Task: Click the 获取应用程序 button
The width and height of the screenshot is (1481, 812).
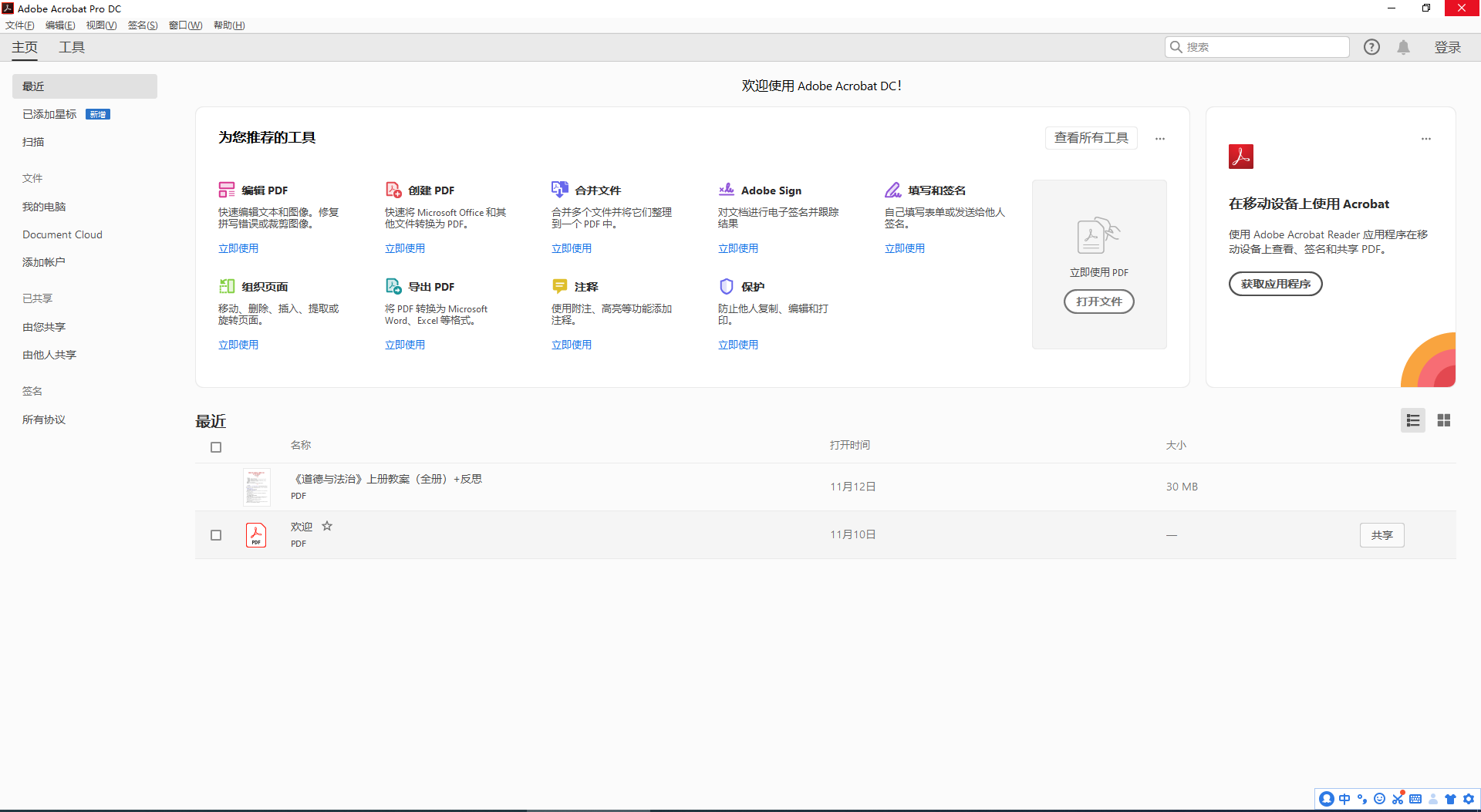Action: [x=1276, y=284]
